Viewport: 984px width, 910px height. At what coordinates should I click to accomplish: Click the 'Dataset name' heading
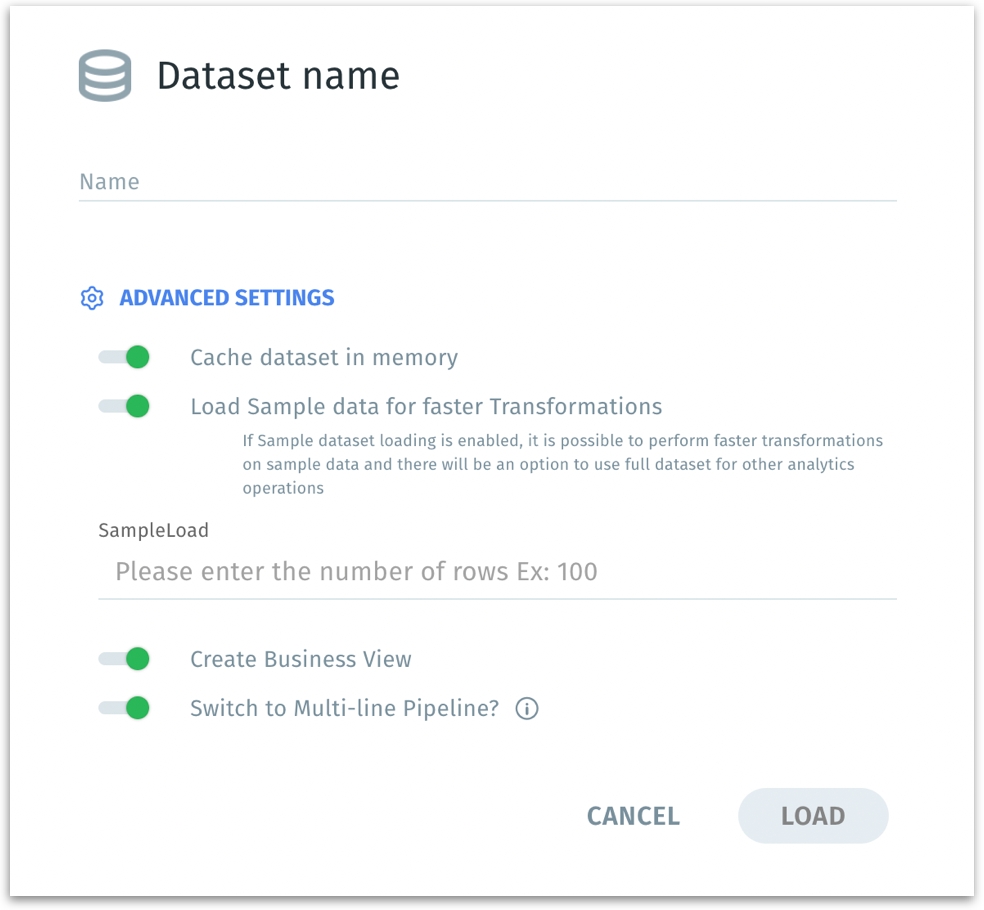[x=278, y=76]
